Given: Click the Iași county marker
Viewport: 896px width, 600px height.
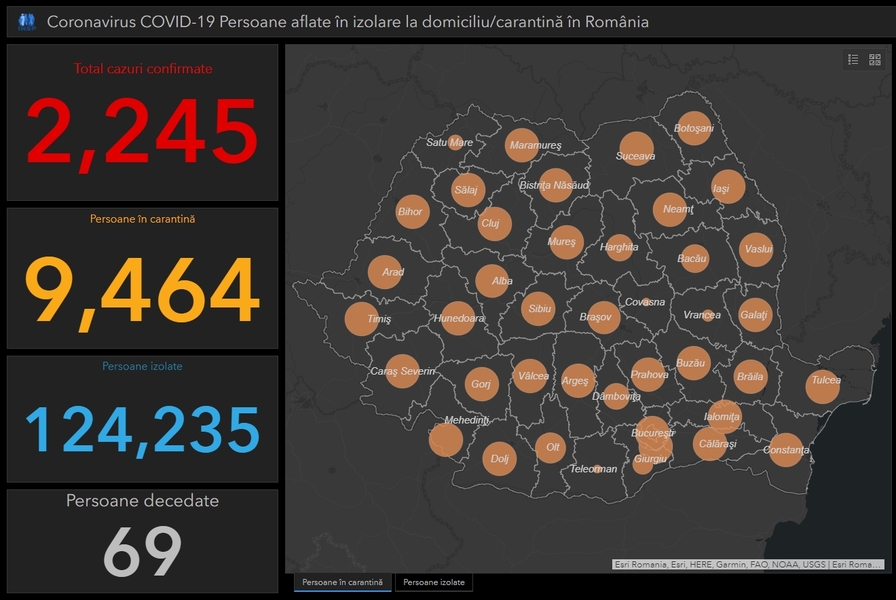Looking at the screenshot, I should click(727, 187).
